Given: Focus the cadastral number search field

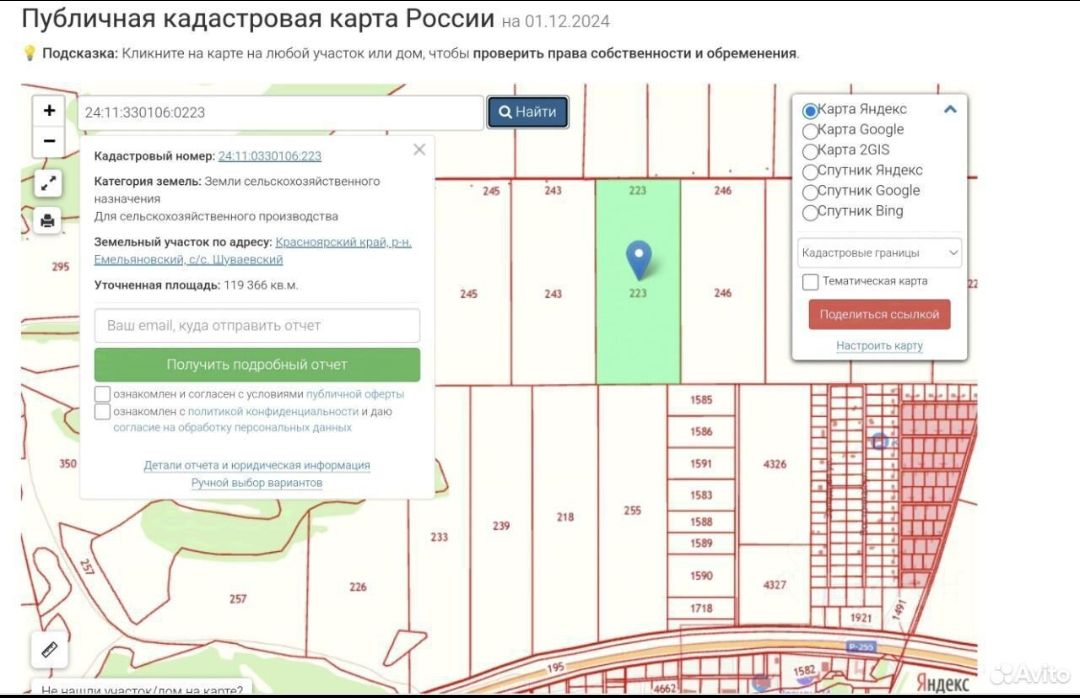Looking at the screenshot, I should [280, 112].
